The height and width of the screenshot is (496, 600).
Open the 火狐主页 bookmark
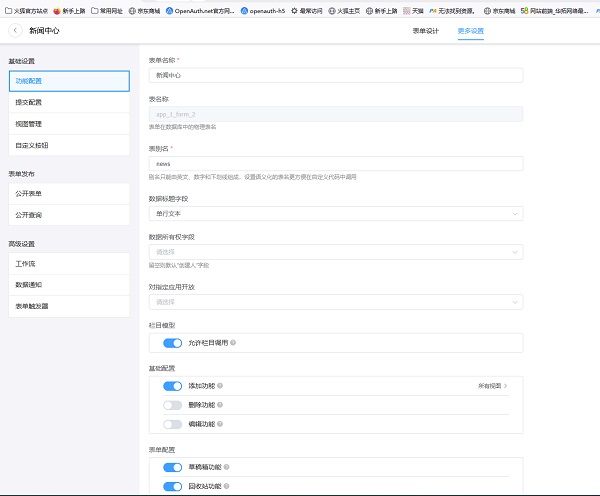click(x=344, y=11)
